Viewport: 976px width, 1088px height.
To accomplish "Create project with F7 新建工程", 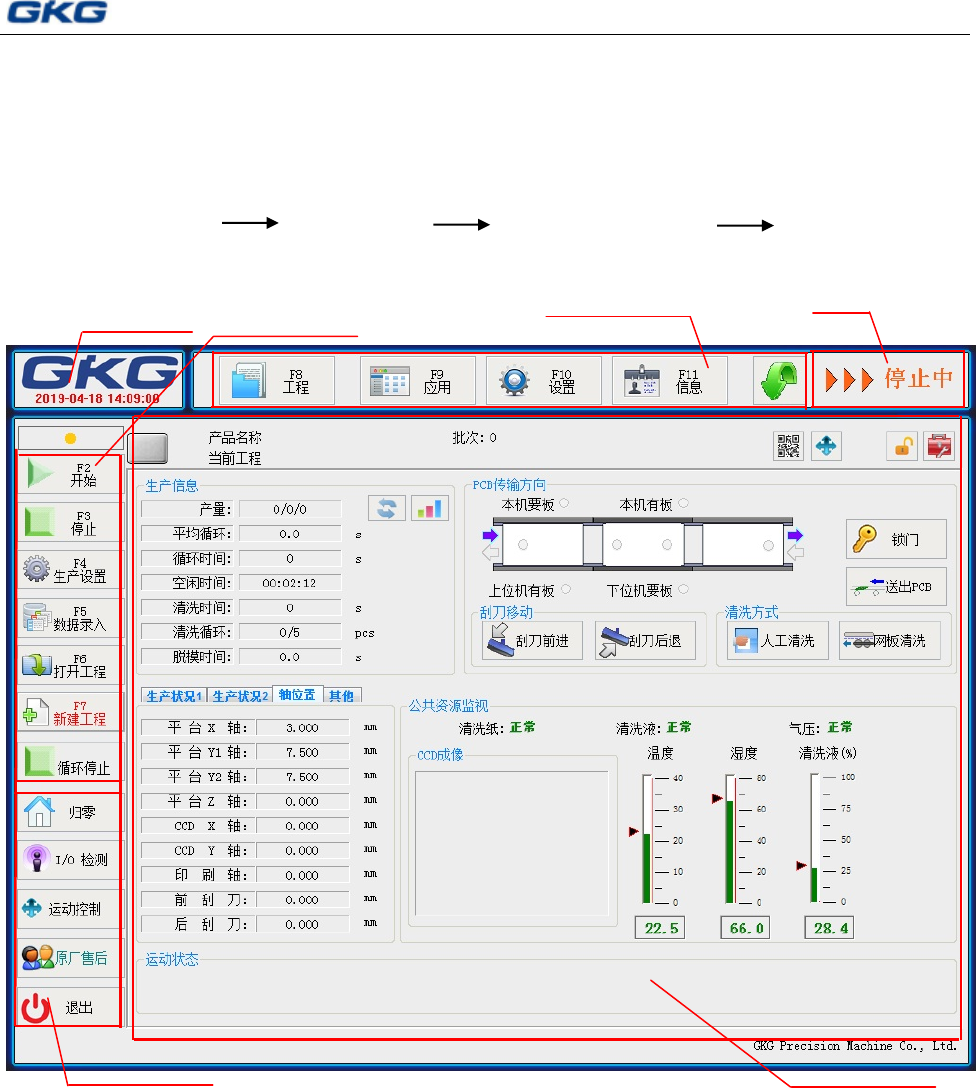I will (x=69, y=713).
